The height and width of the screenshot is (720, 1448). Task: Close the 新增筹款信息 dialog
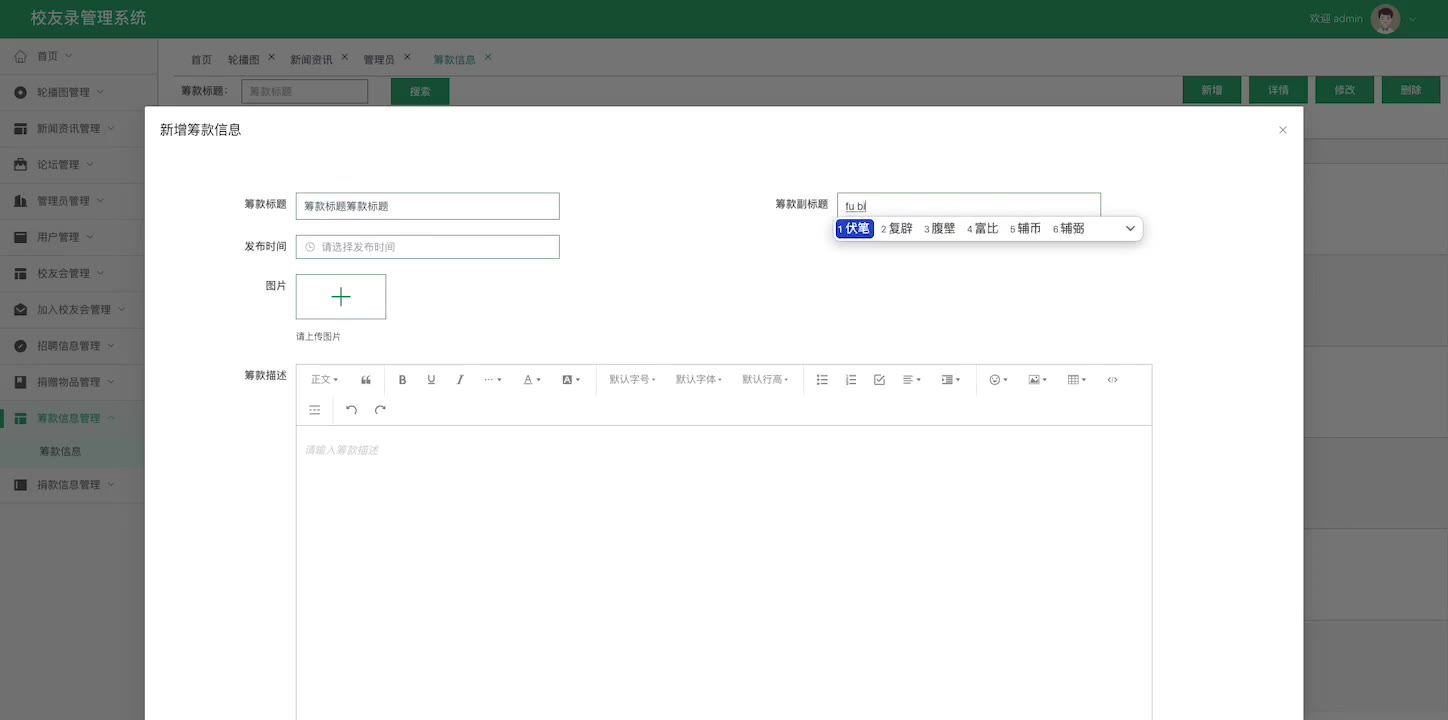(x=1283, y=130)
